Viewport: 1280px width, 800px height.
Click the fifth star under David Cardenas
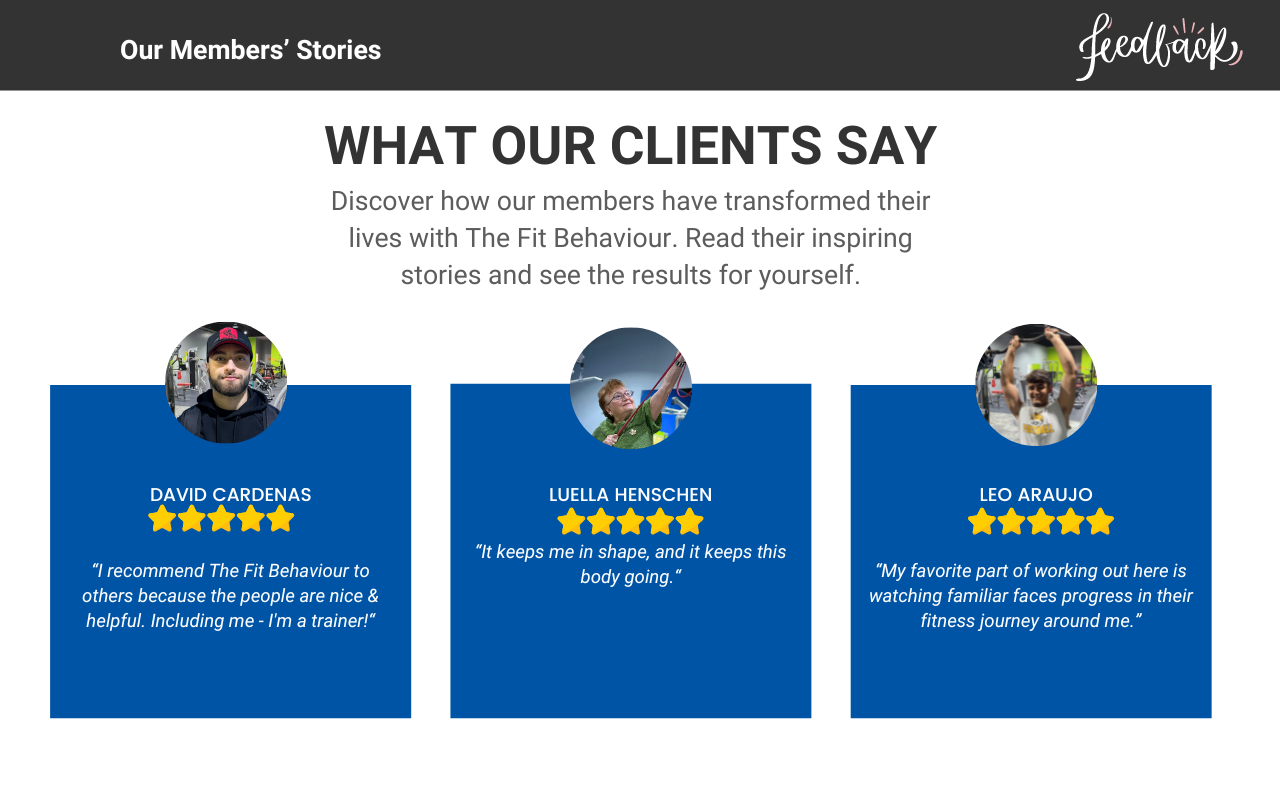point(280,519)
